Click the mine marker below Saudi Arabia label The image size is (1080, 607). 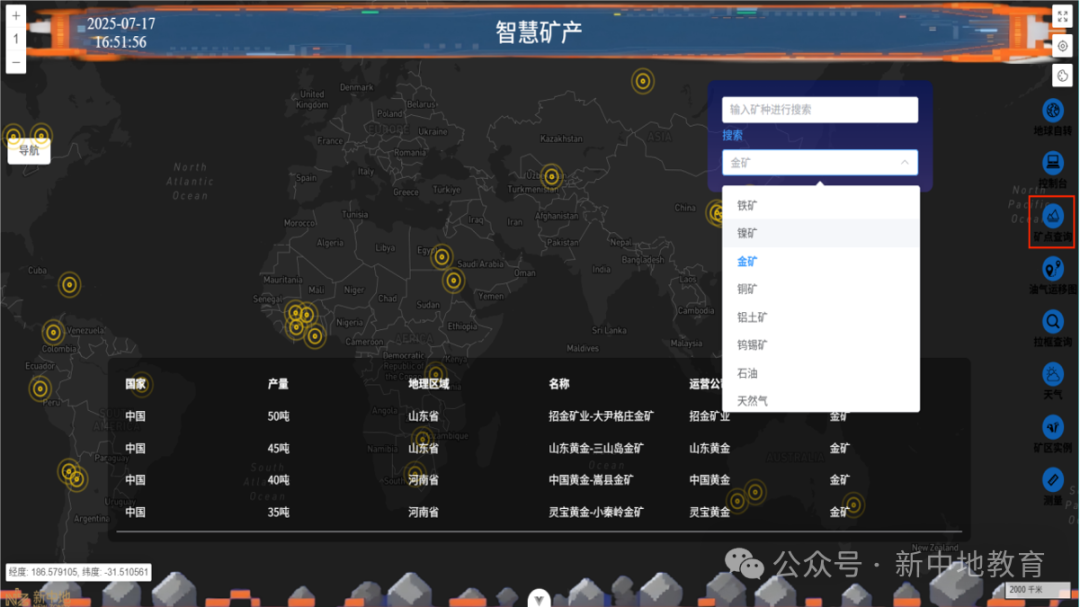point(453,280)
